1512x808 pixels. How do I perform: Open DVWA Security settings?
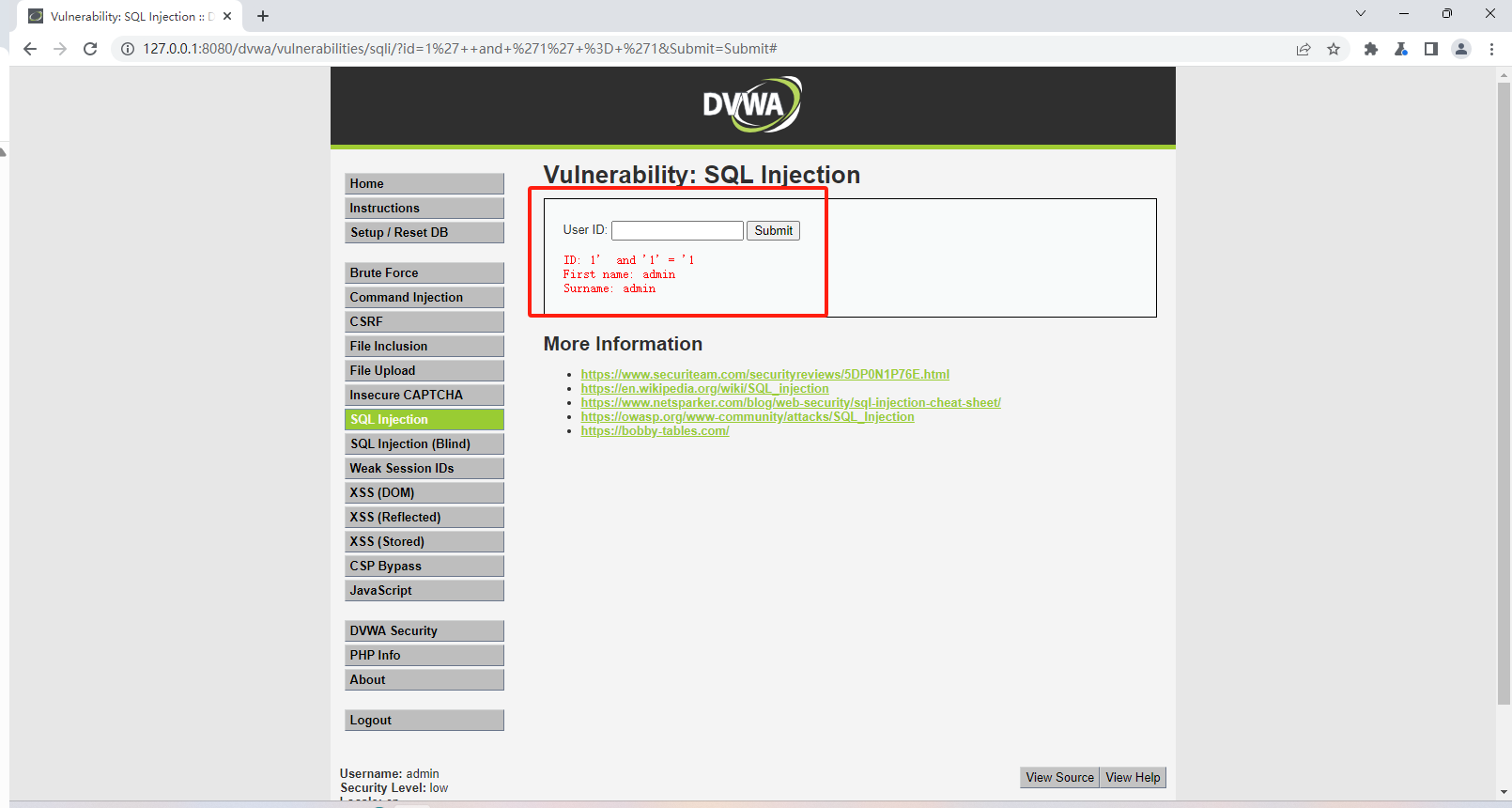[x=424, y=630]
